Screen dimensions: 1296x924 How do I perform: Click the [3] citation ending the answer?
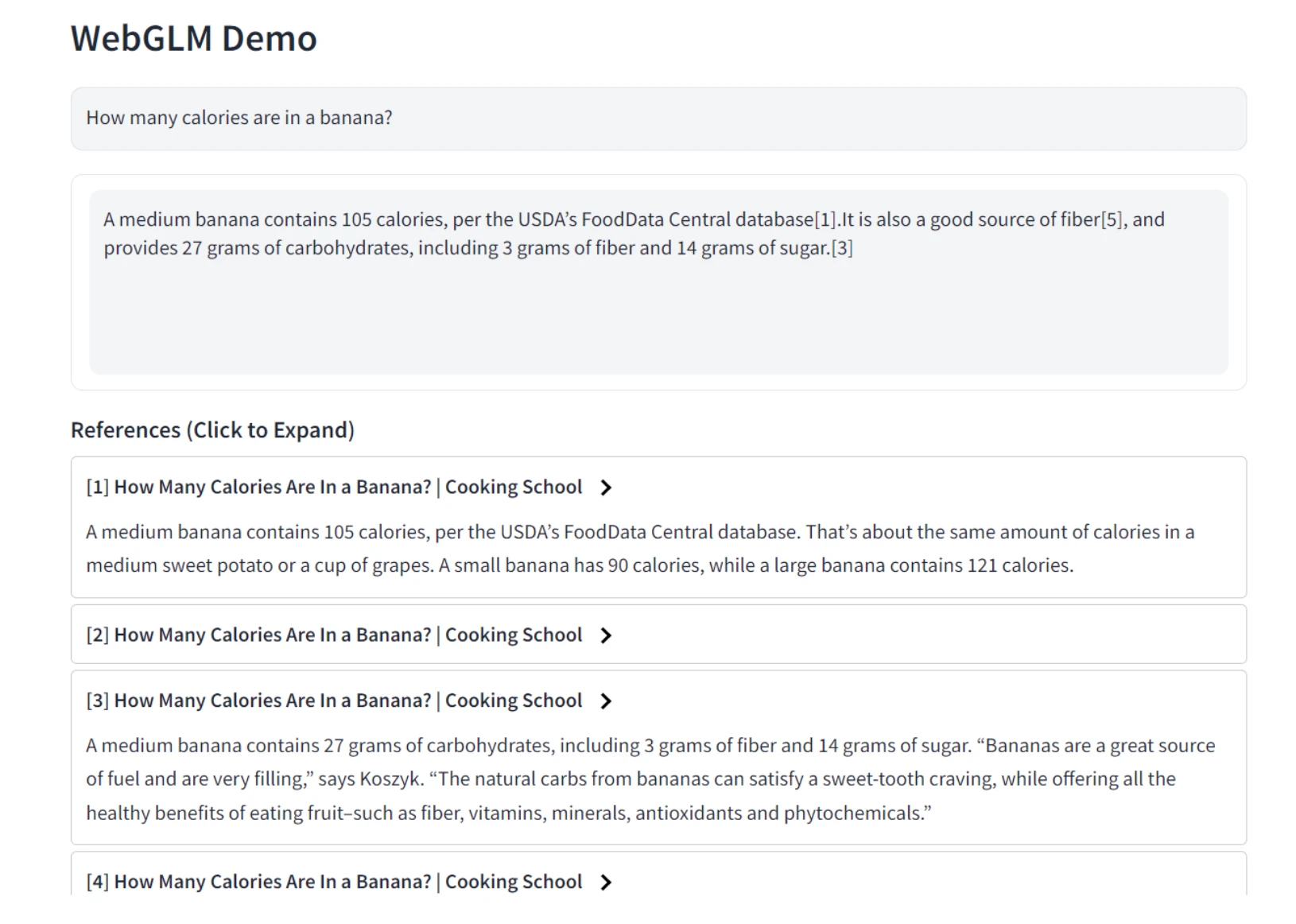pos(842,248)
